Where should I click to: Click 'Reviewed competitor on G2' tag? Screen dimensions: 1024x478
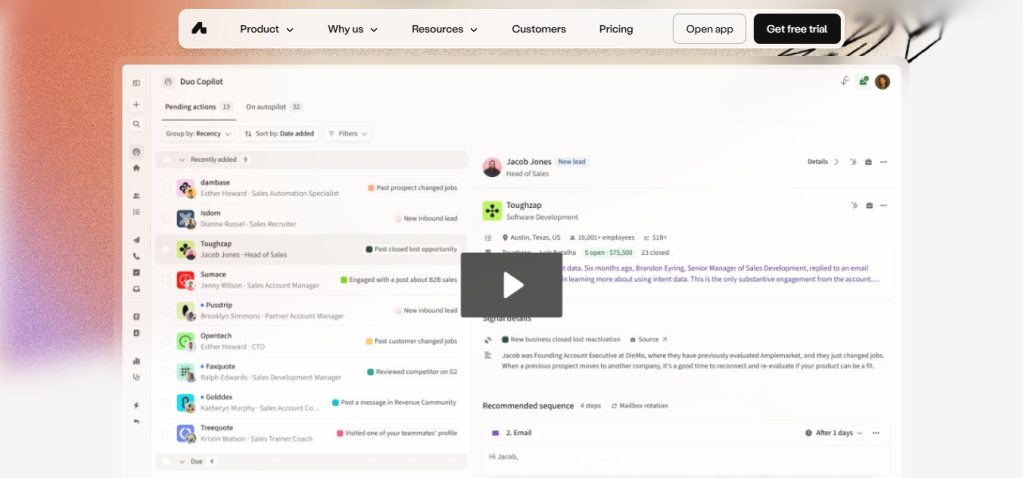coord(412,372)
